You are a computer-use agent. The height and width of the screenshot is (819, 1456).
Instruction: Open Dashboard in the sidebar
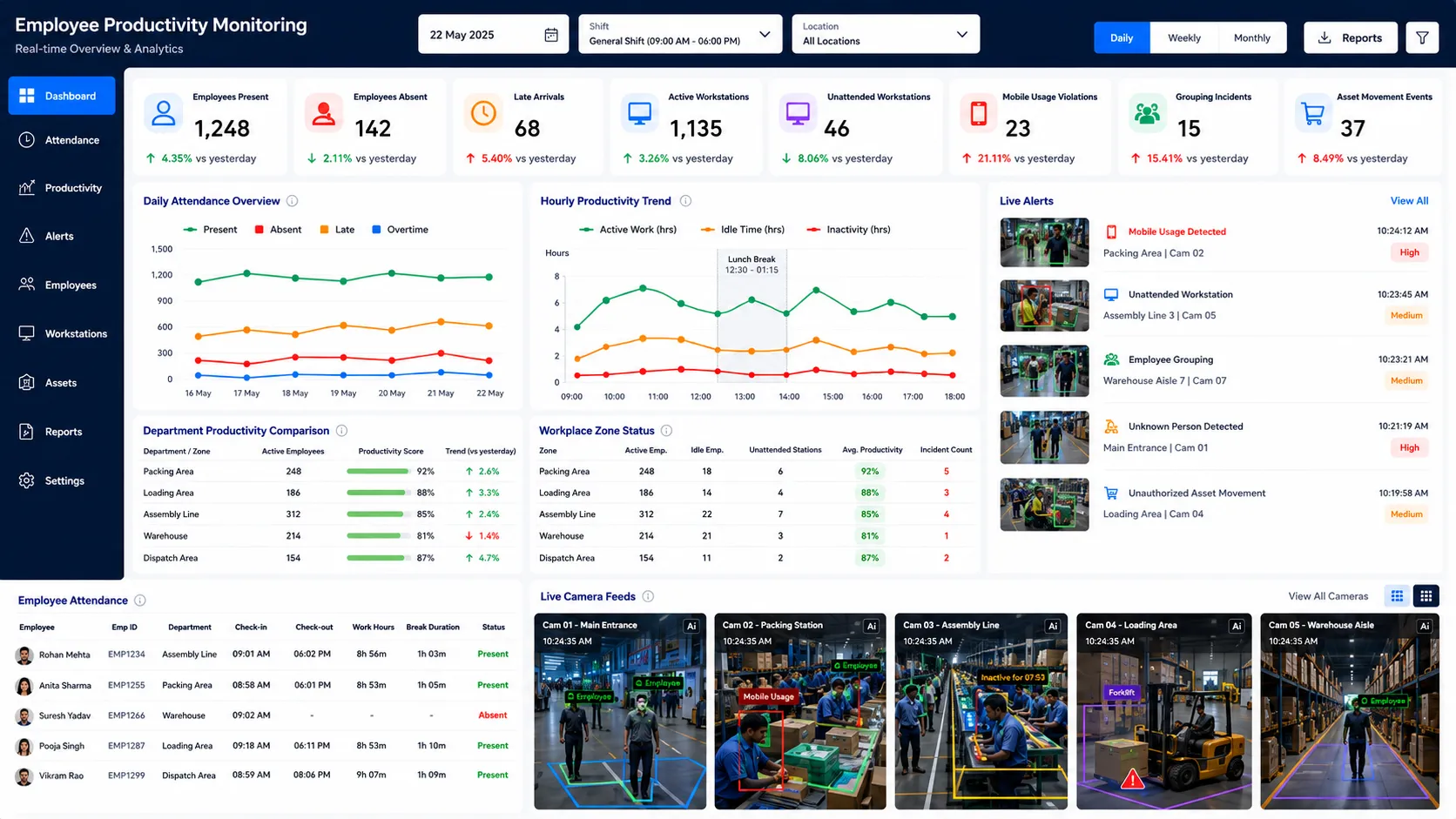[x=62, y=96]
